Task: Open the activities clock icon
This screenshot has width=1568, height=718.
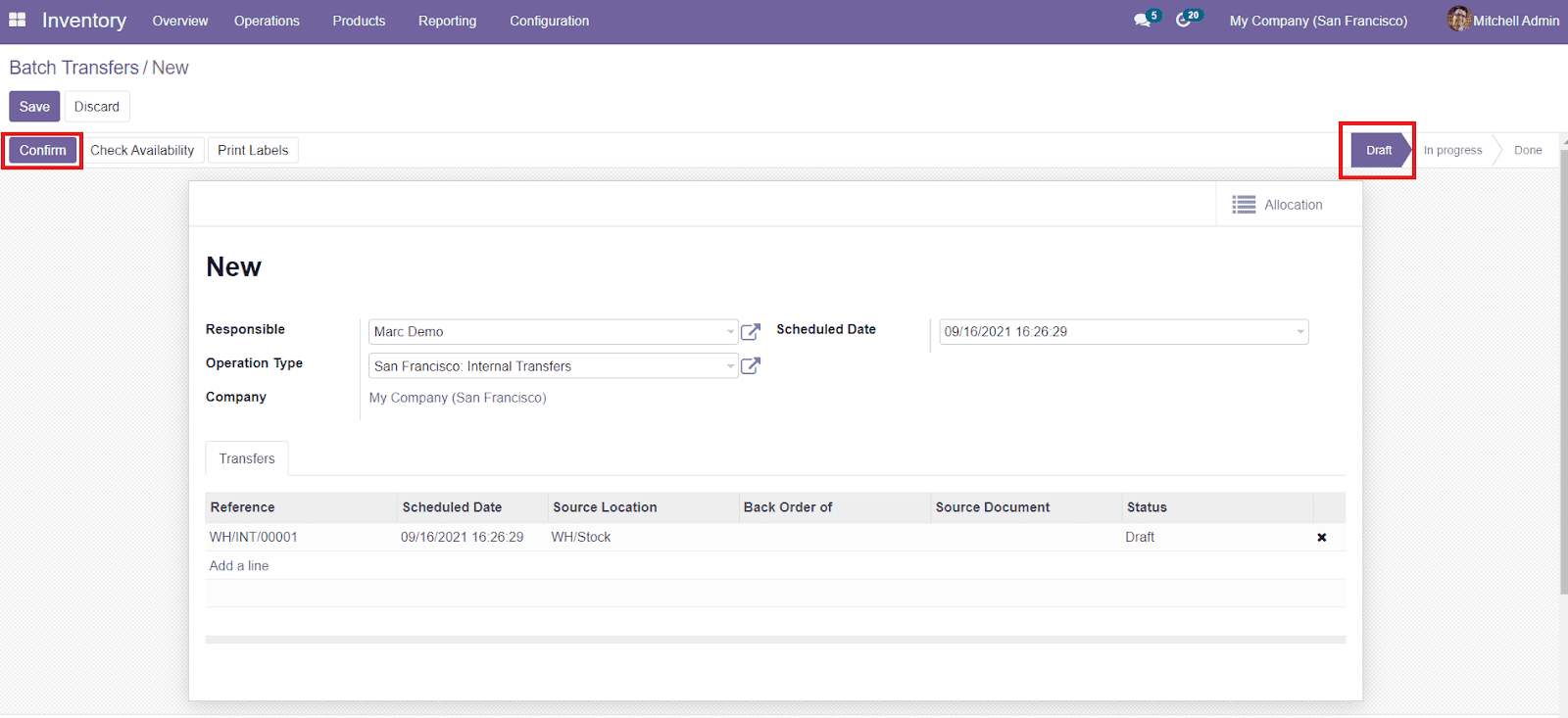Action: (x=1184, y=20)
